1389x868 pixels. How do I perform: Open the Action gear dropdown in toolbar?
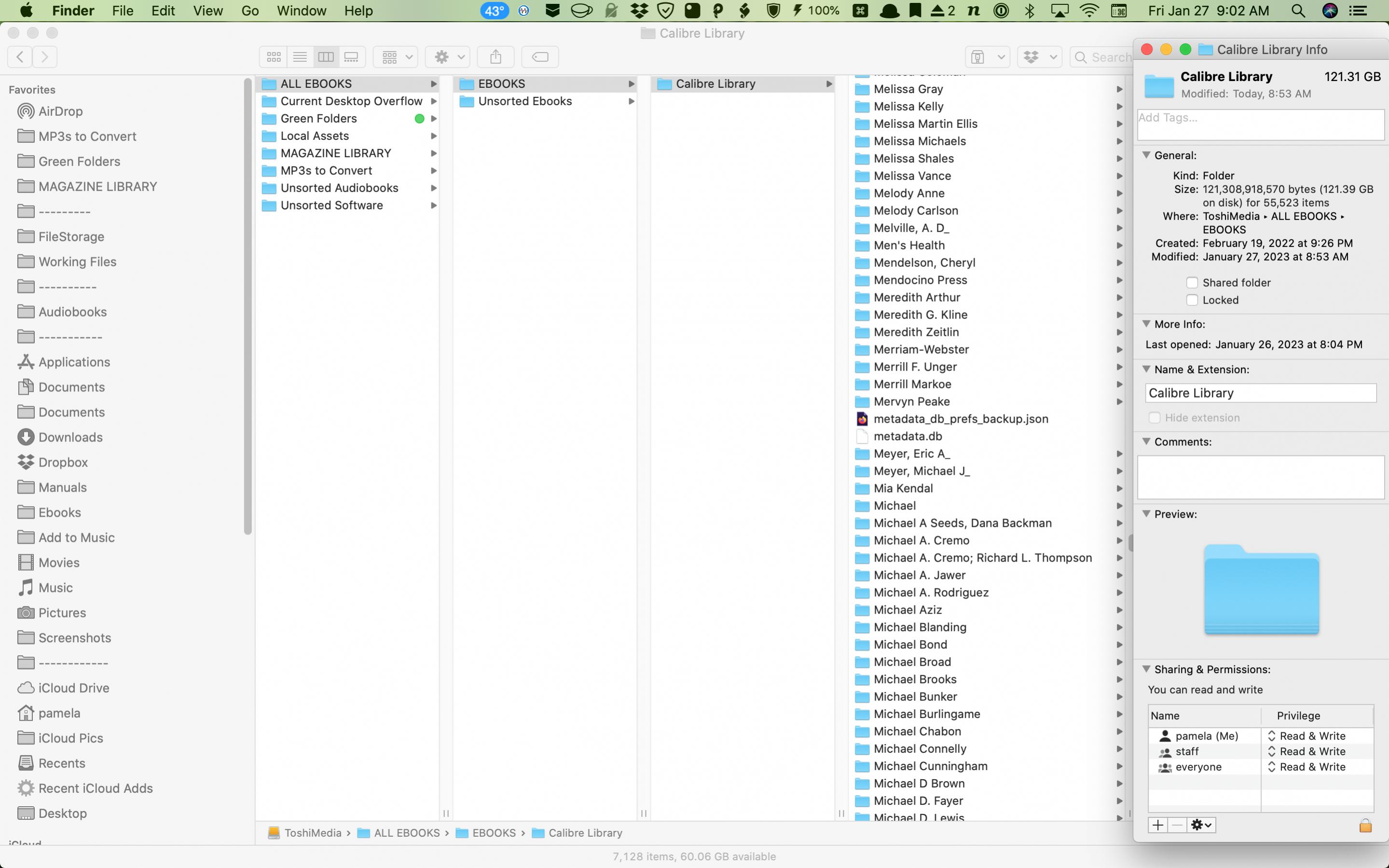tap(448, 57)
